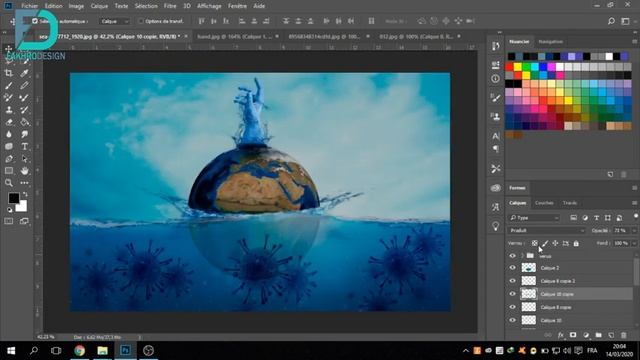640x360 pixels.
Task: Open the Paragraph panel icon
Action: click(496, 149)
